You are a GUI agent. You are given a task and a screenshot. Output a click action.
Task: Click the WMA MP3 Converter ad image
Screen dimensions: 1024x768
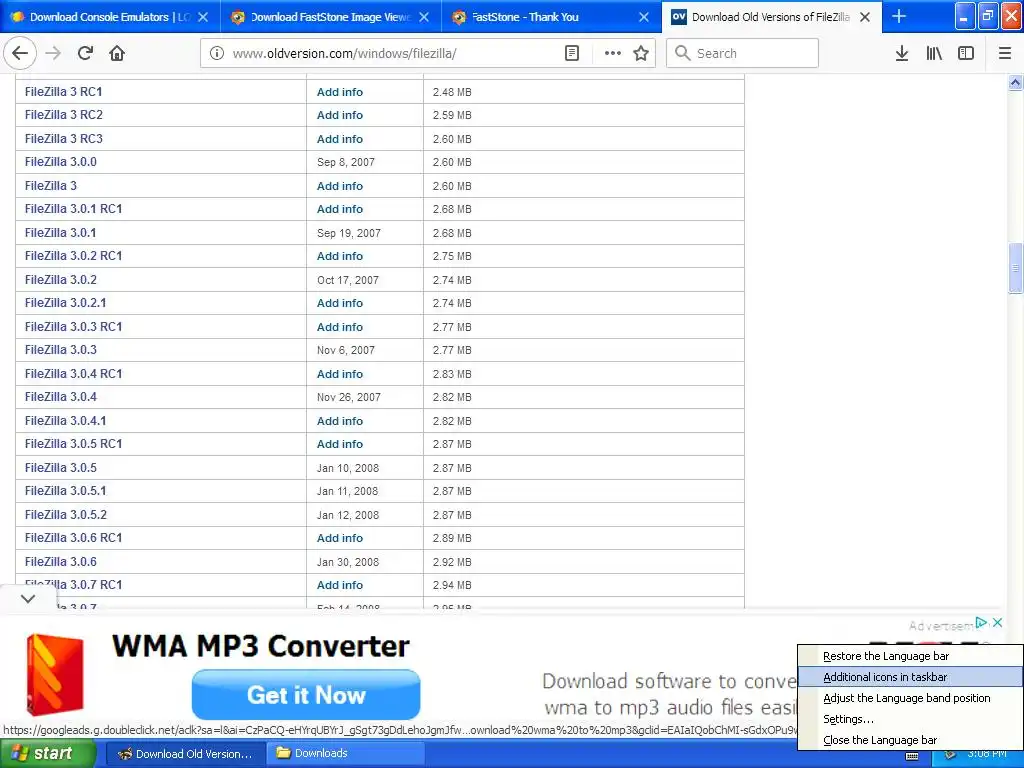tap(54, 675)
